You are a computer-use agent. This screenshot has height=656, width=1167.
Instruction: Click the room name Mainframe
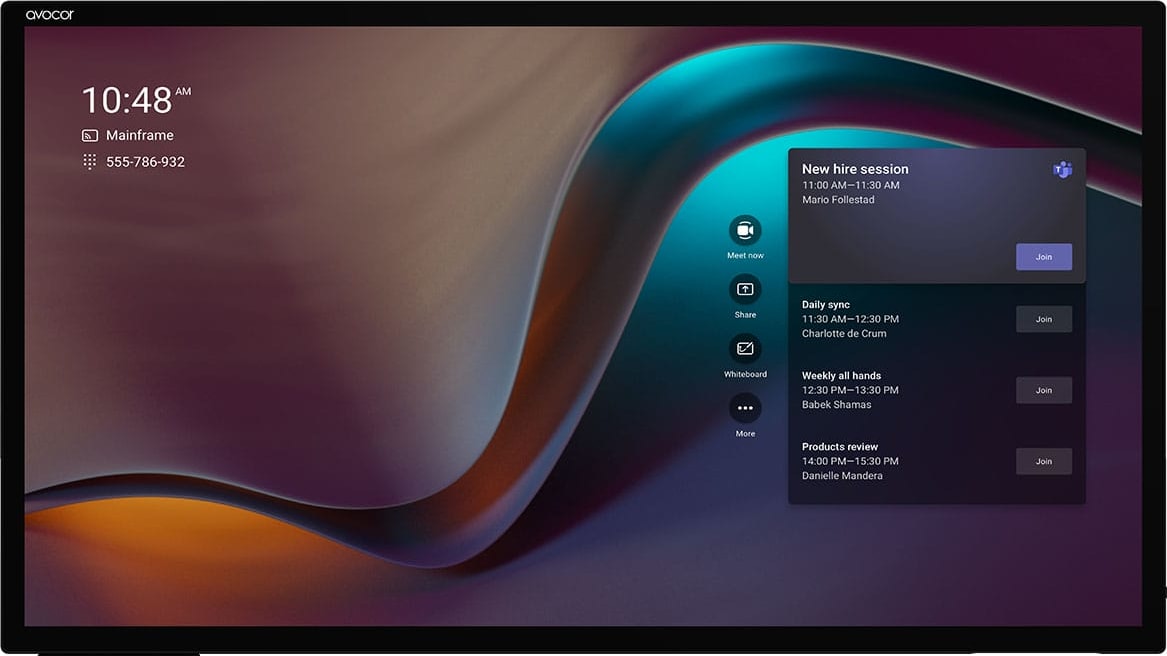click(x=140, y=136)
